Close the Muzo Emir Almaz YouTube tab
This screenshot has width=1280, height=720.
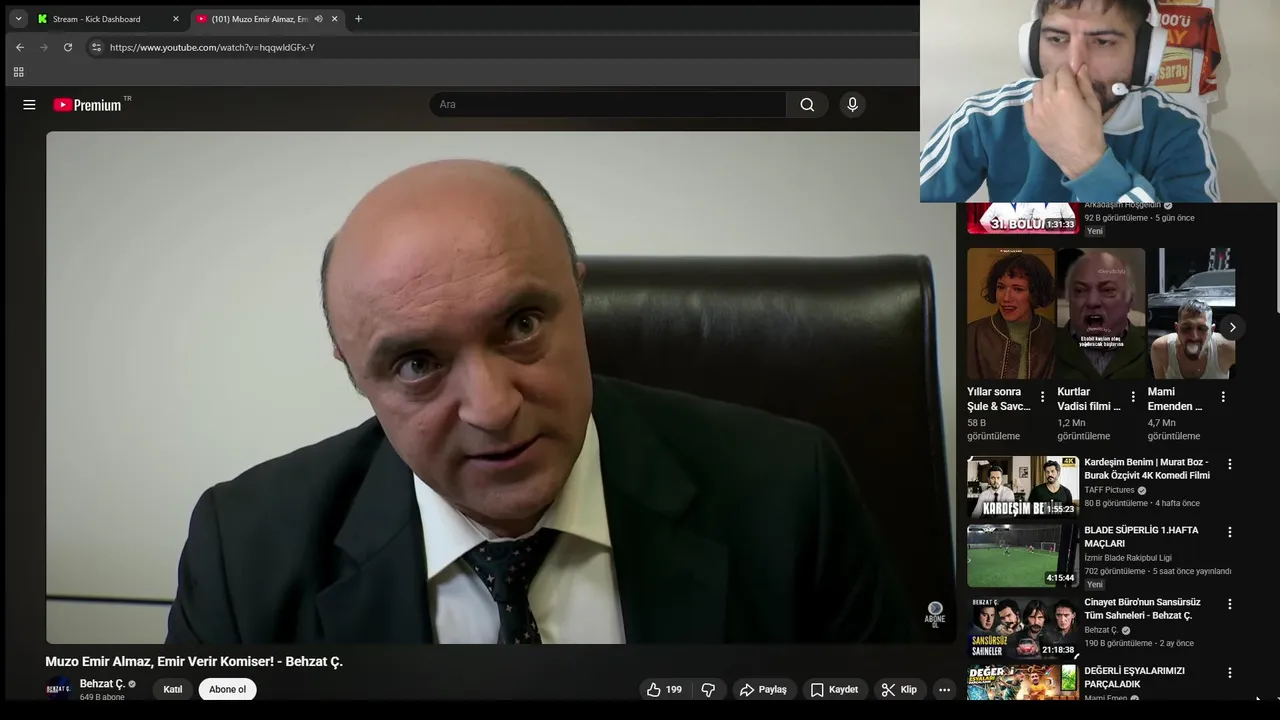[334, 19]
